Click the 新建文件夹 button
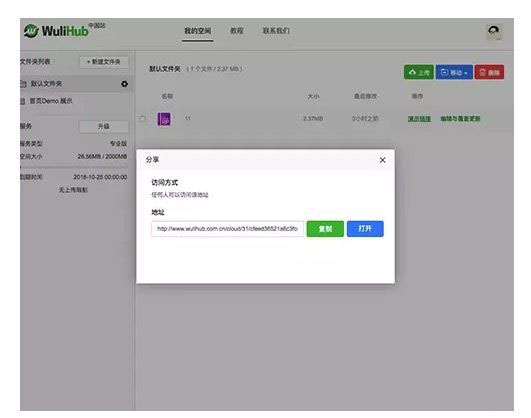The width and height of the screenshot is (531, 418). [104, 62]
